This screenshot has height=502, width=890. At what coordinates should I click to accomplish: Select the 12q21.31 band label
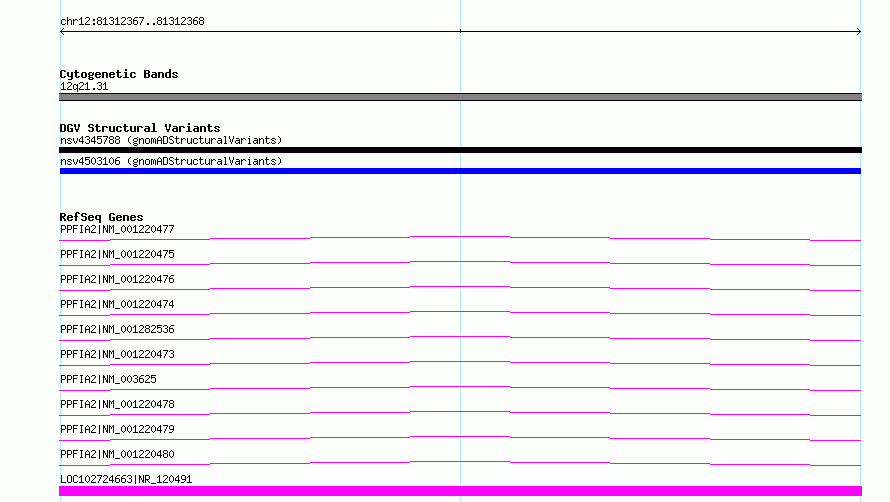click(x=84, y=86)
